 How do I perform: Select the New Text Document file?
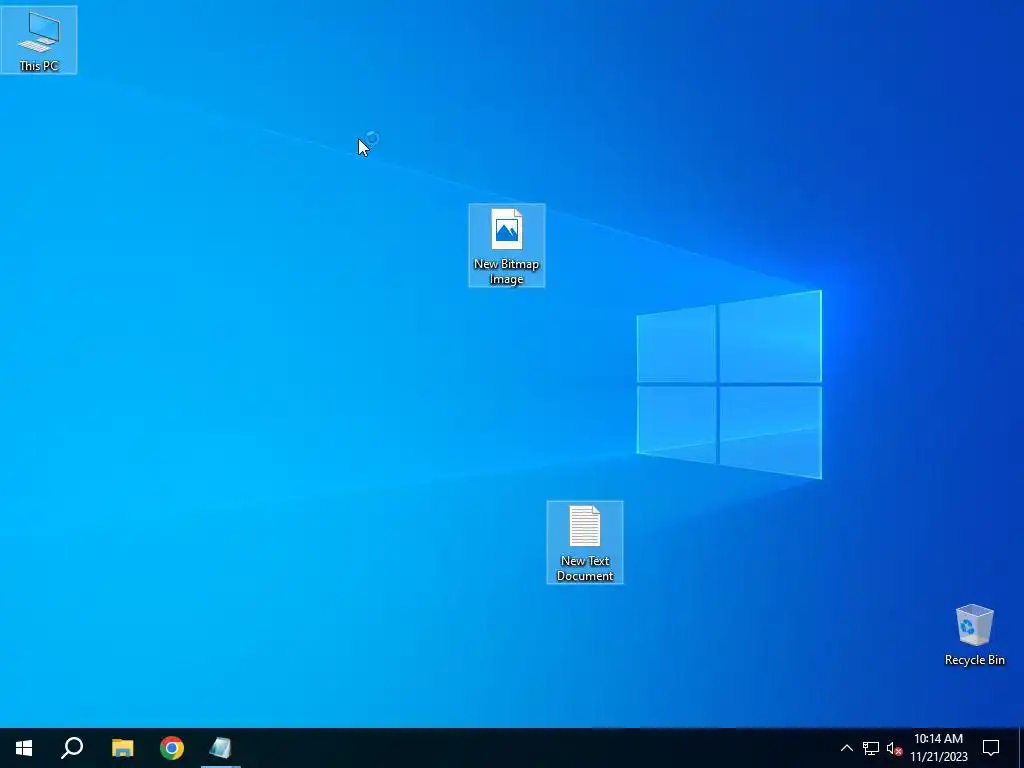coord(585,543)
